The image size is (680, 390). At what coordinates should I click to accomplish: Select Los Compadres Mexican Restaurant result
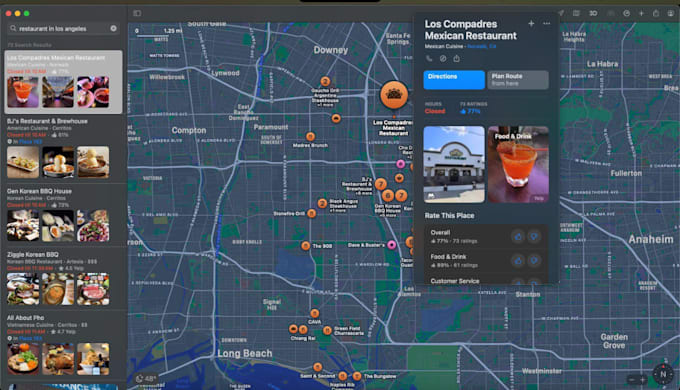(x=63, y=82)
